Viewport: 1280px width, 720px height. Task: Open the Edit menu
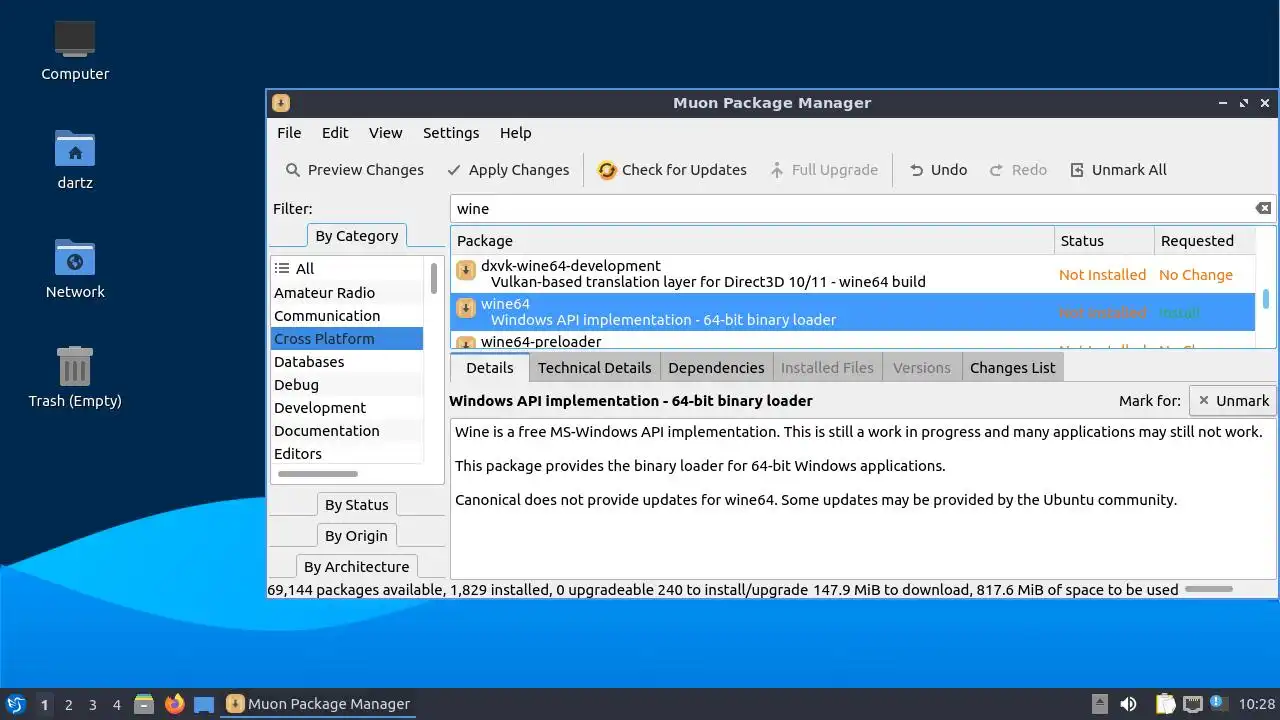pyautogui.click(x=335, y=133)
